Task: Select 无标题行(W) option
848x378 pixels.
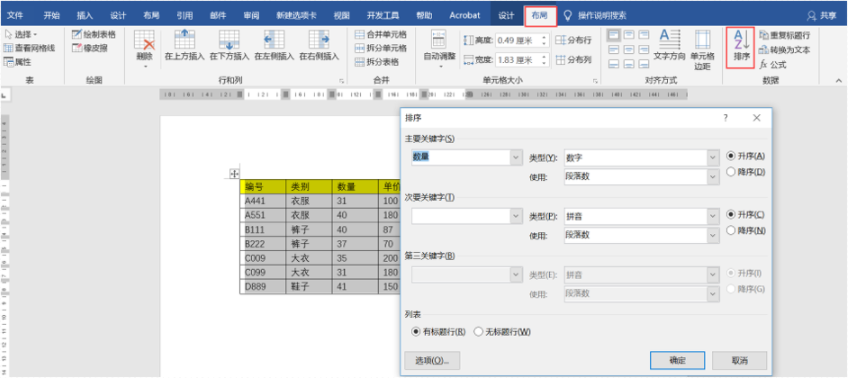Action: tap(502, 331)
